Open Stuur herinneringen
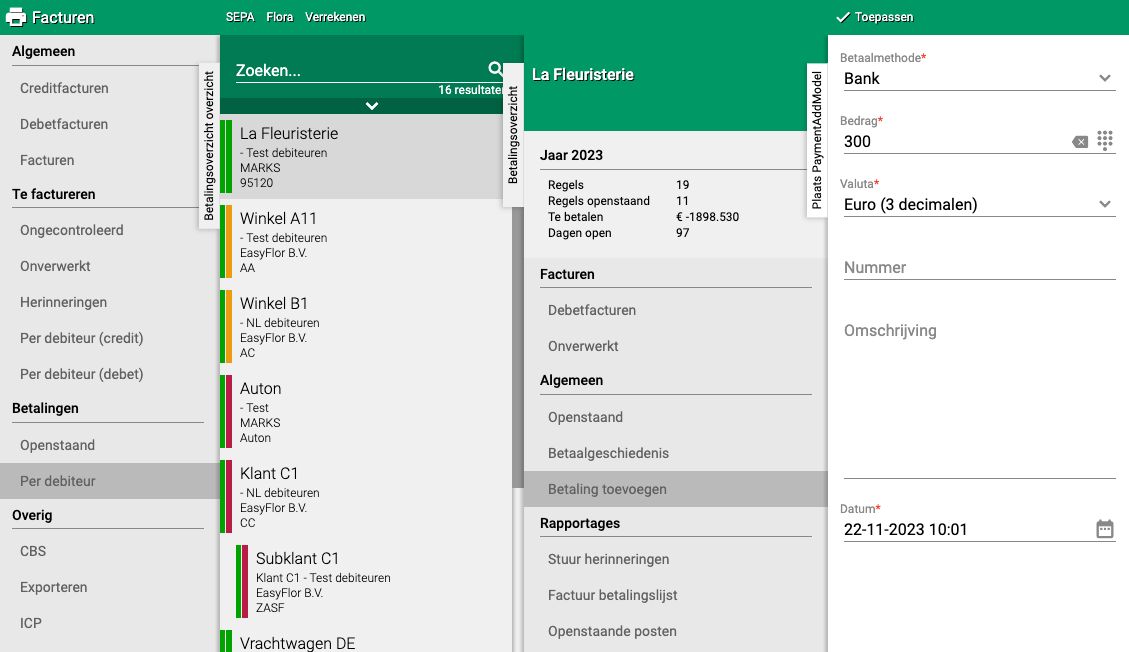The height and width of the screenshot is (652, 1129). click(x=675, y=559)
